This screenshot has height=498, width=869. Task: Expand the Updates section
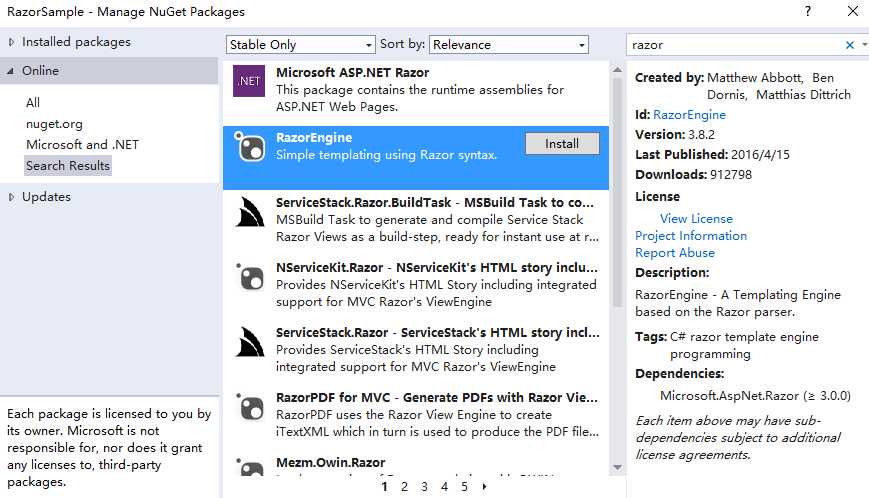(x=11, y=197)
